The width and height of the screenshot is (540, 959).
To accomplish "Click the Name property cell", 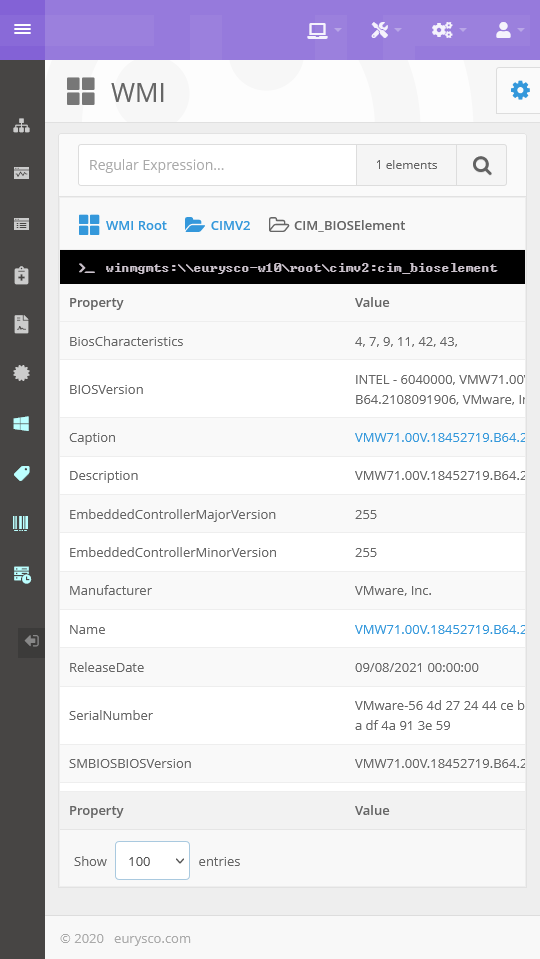I will (x=202, y=629).
